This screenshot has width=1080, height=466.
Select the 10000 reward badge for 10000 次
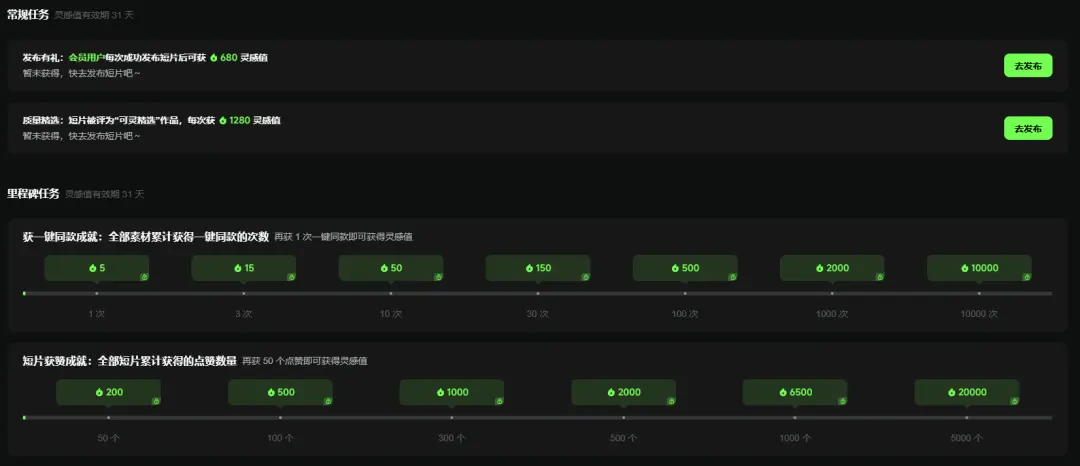coord(978,268)
